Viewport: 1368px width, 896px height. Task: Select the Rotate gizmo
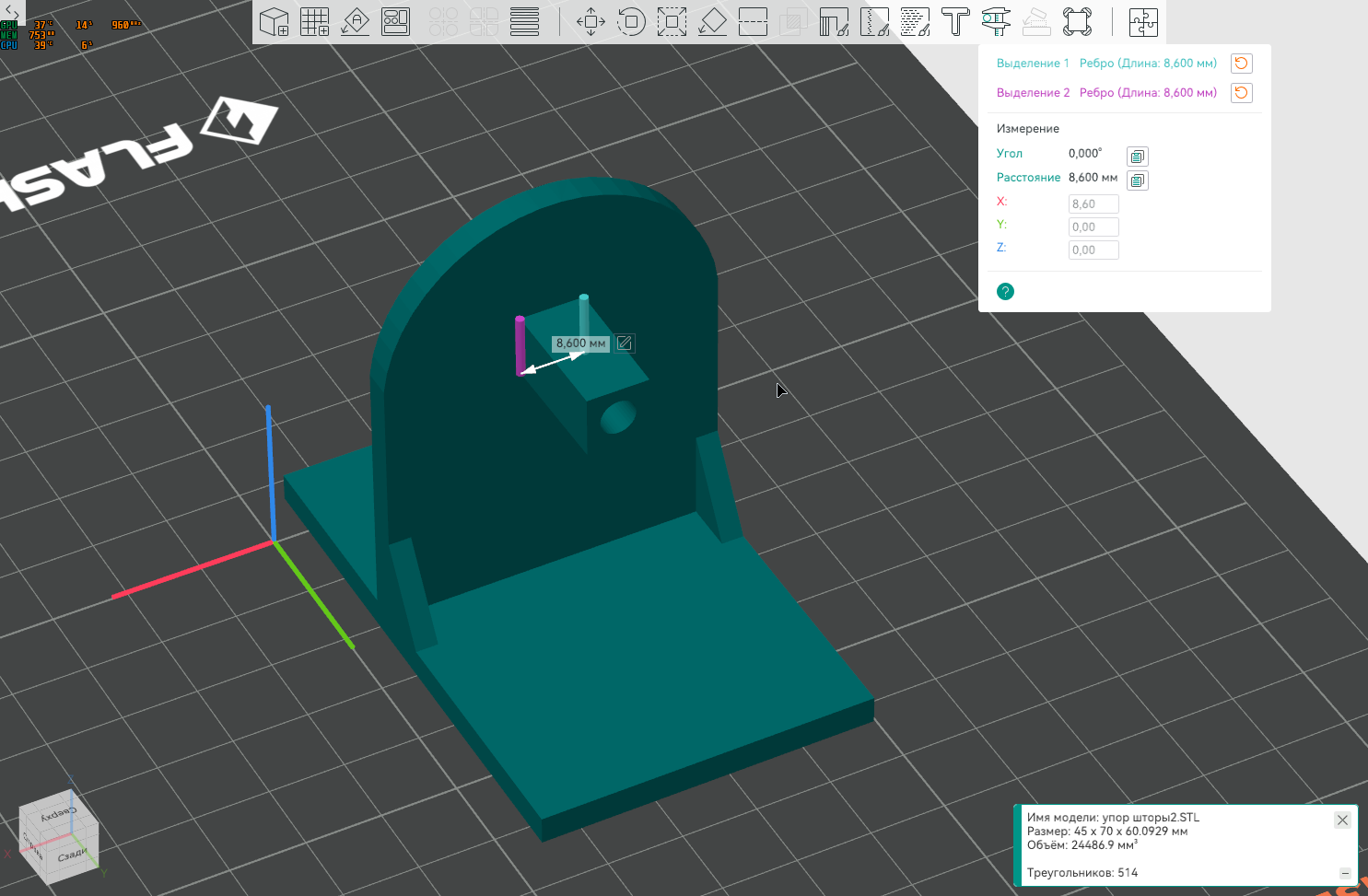(x=631, y=22)
